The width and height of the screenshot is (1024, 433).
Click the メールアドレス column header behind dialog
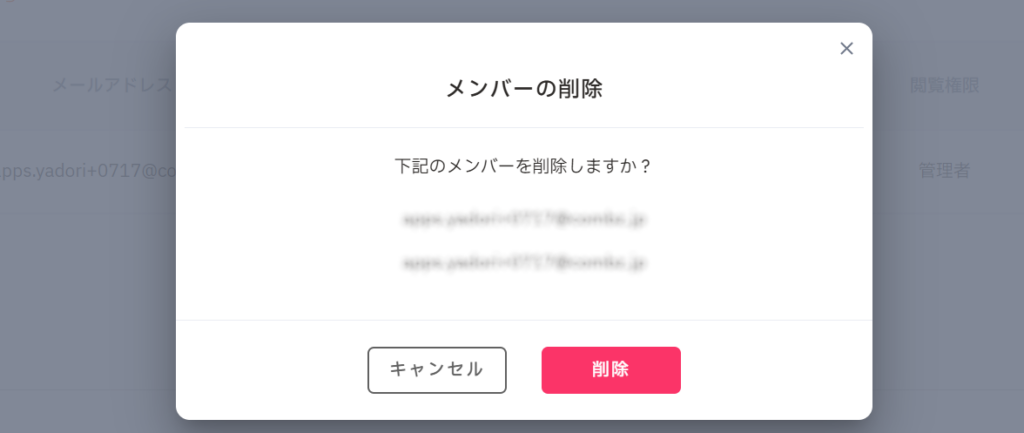pyautogui.click(x=112, y=85)
